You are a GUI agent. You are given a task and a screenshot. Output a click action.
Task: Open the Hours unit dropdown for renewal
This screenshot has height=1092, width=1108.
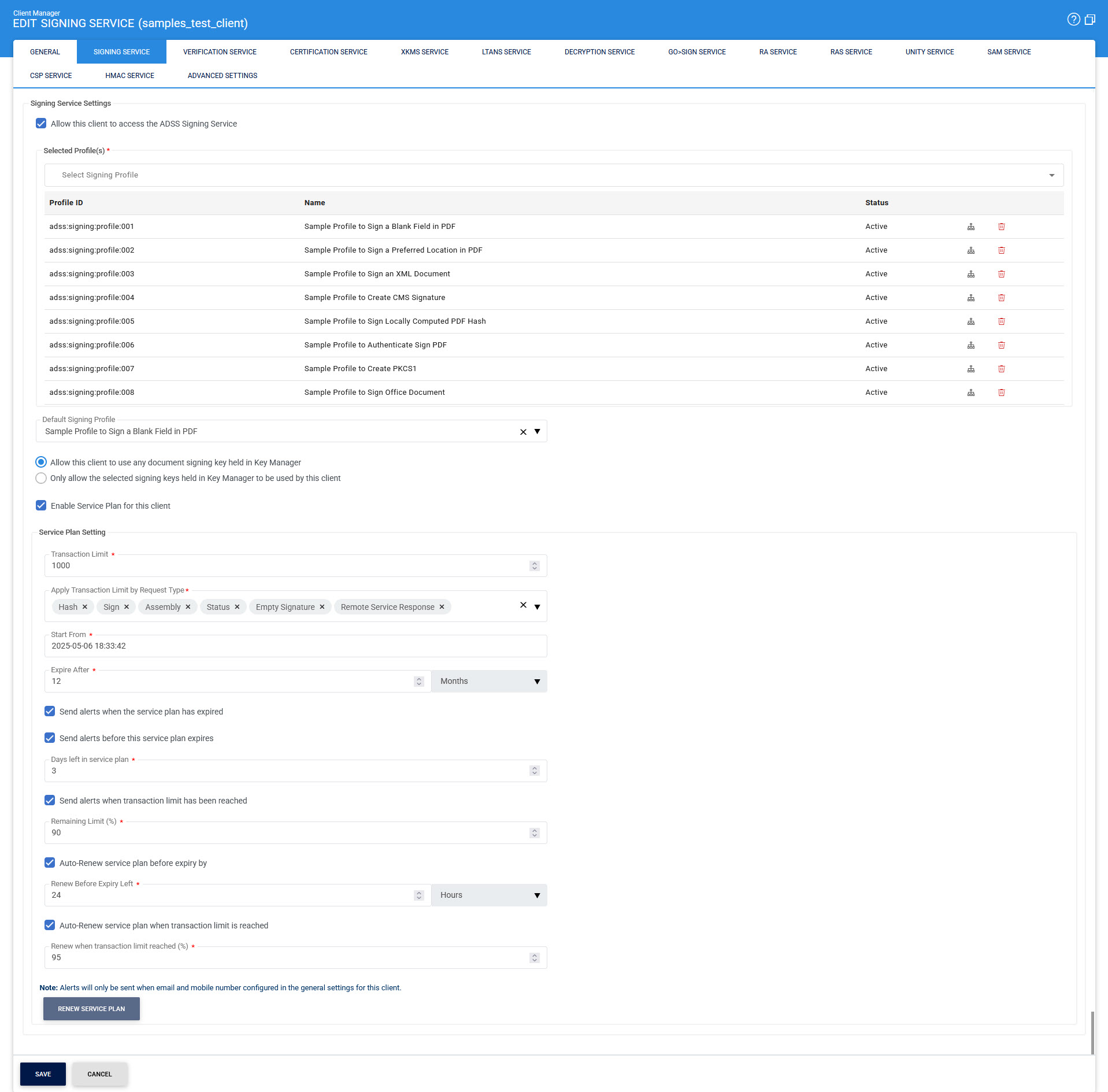tap(489, 895)
